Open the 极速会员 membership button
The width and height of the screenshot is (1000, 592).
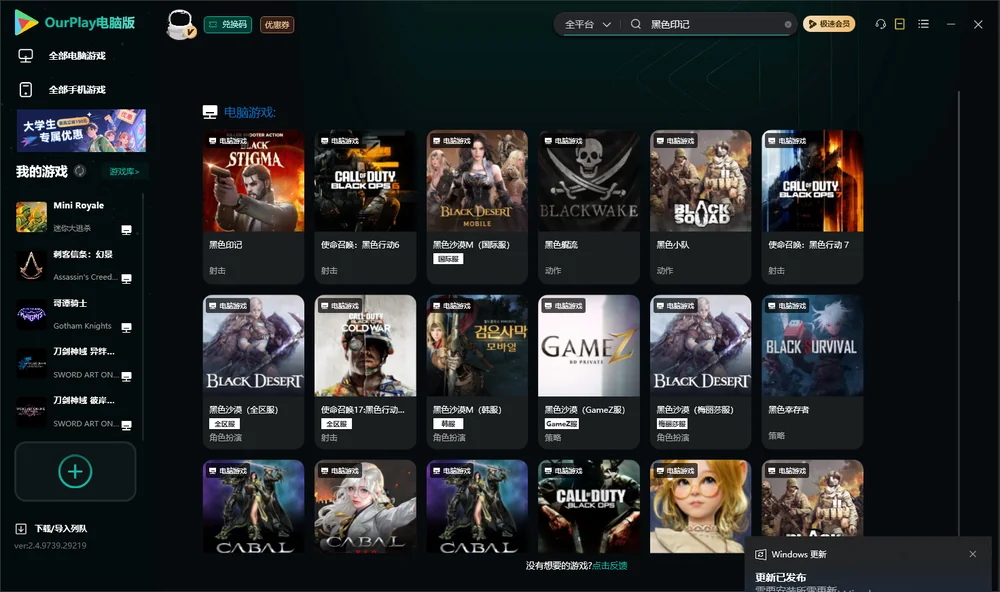point(829,24)
